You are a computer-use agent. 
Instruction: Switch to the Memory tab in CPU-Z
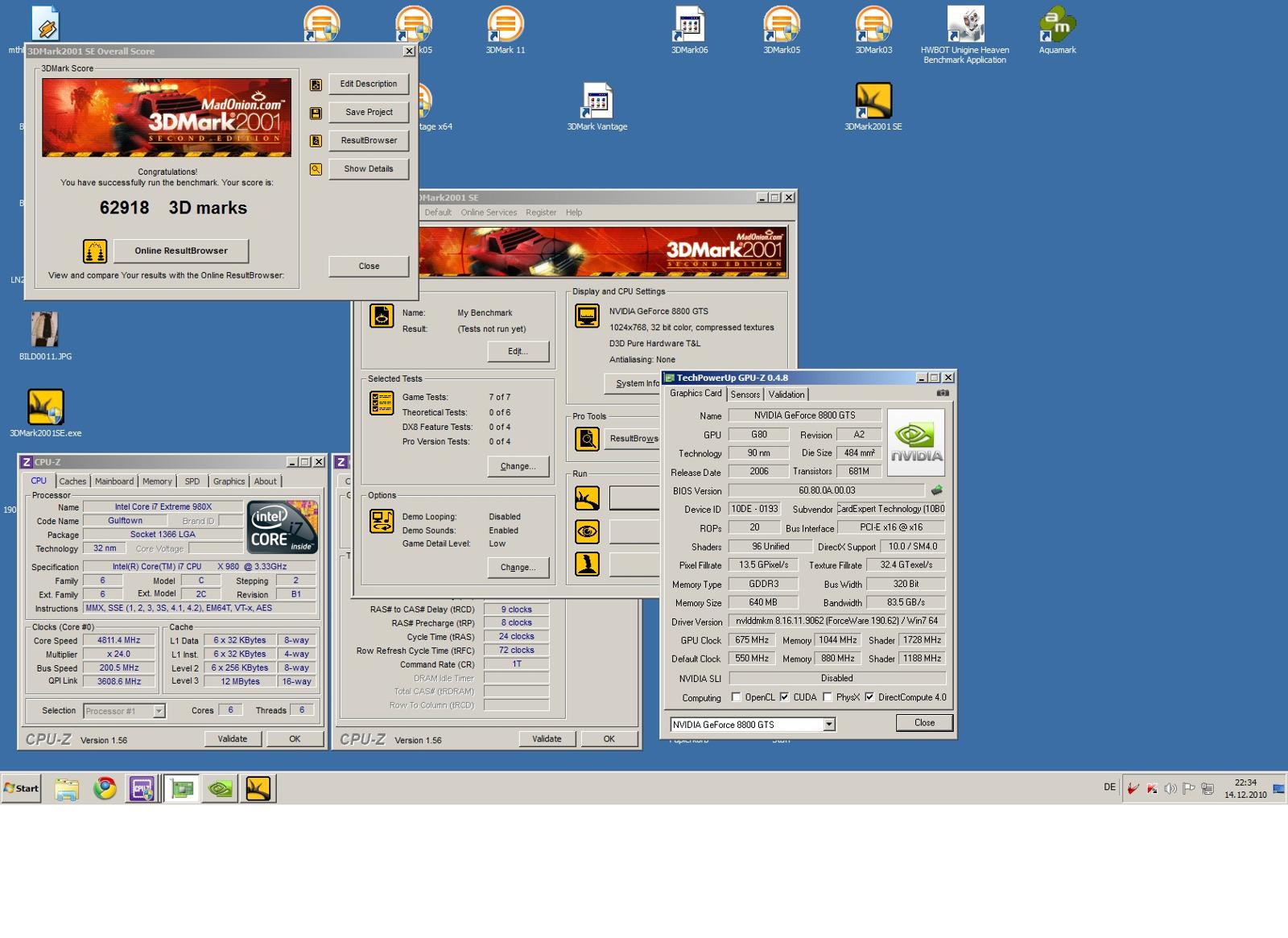[x=157, y=481]
